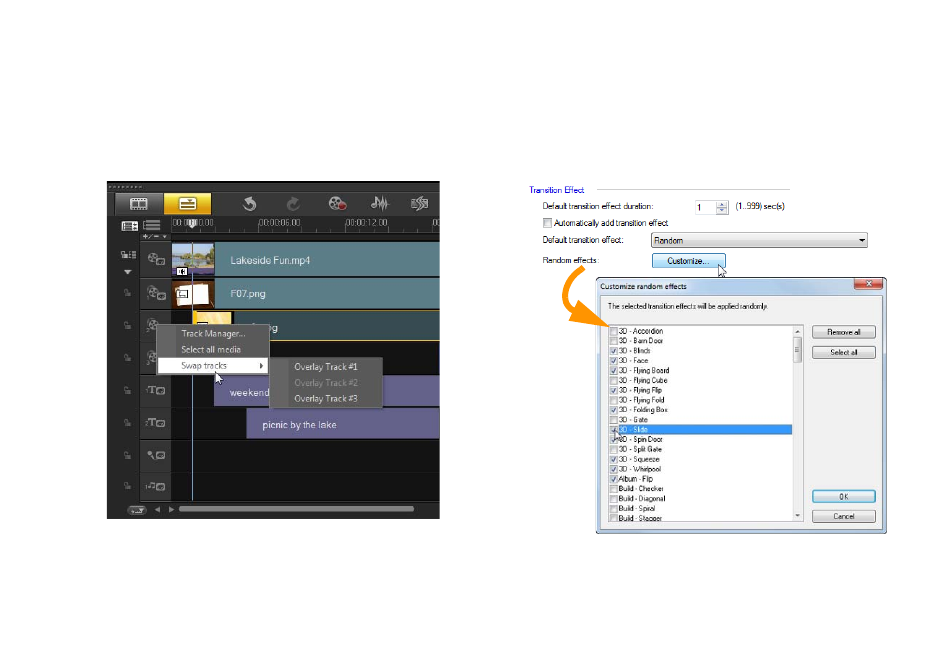
Task: Open the Record/Capture option icon
Action: (337, 204)
